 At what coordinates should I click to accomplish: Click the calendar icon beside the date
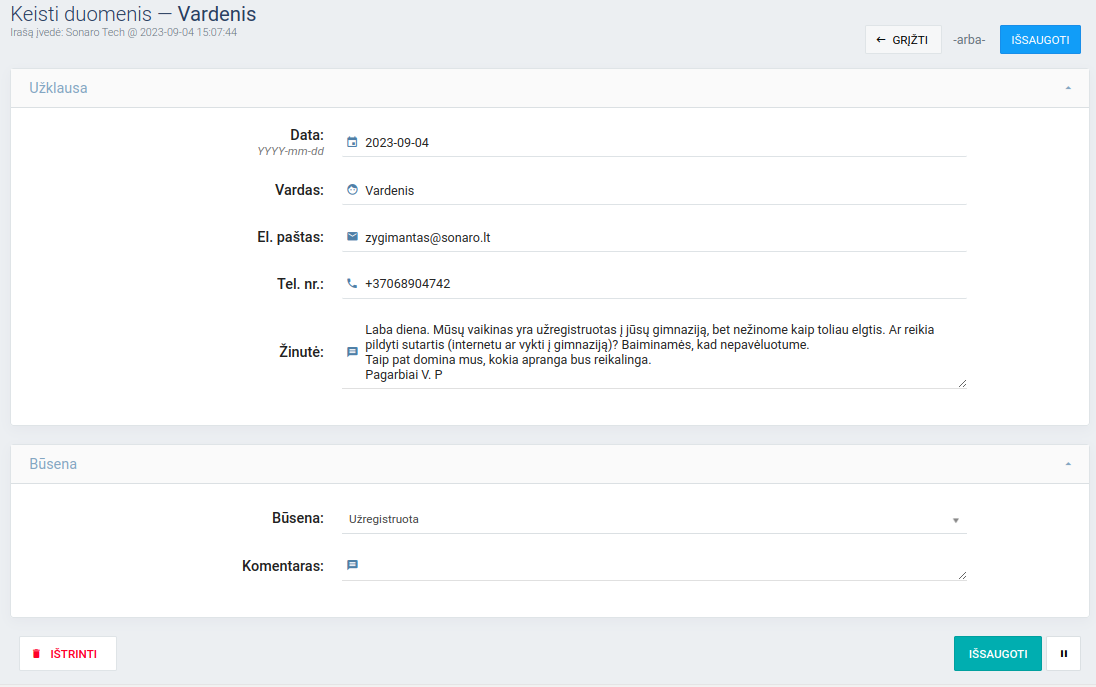pyautogui.click(x=352, y=142)
